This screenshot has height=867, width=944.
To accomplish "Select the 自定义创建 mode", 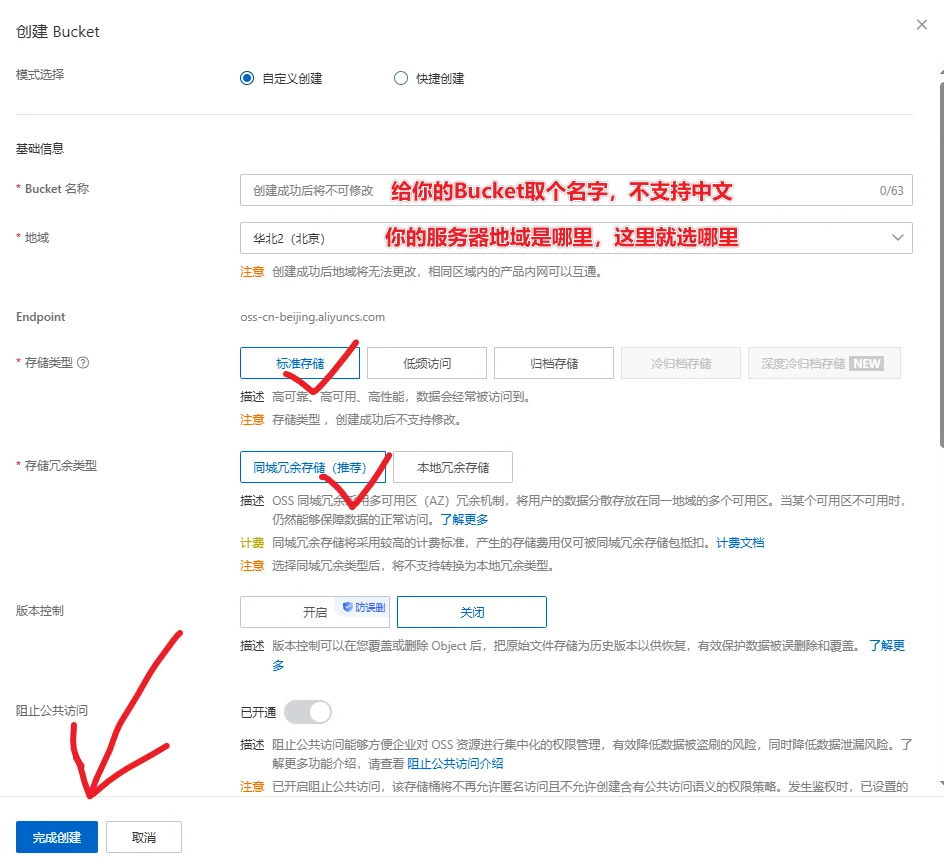I will [x=247, y=77].
